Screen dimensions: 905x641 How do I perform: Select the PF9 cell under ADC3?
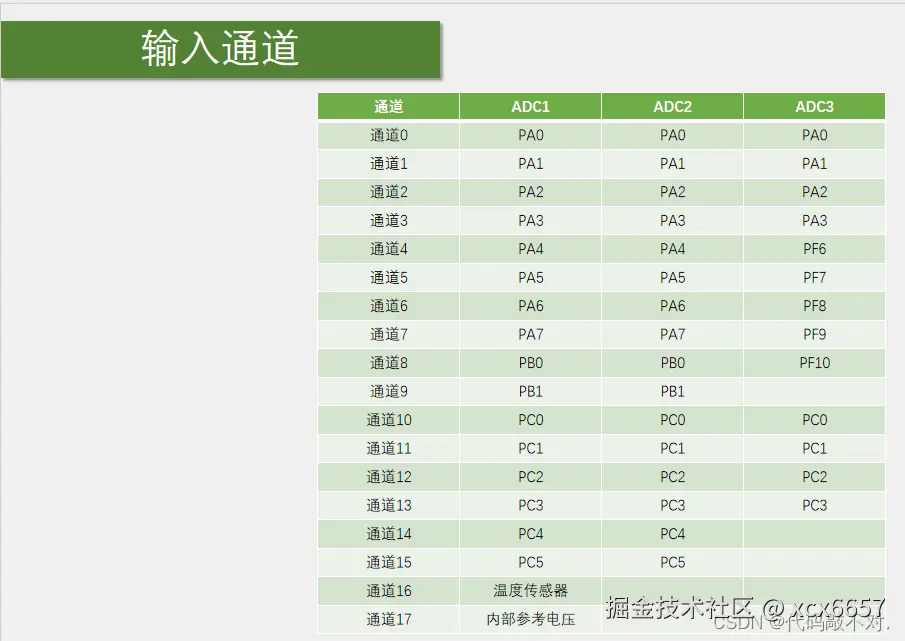tap(814, 335)
